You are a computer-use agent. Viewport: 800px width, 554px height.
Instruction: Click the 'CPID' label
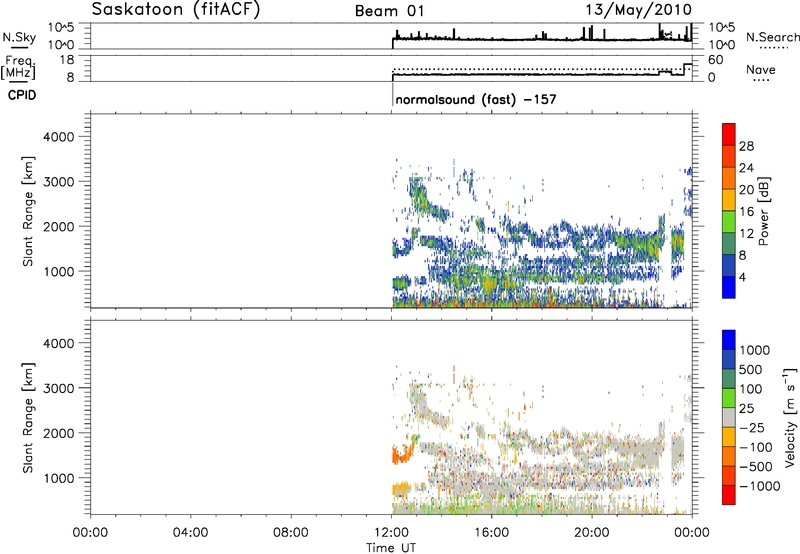tap(22, 95)
